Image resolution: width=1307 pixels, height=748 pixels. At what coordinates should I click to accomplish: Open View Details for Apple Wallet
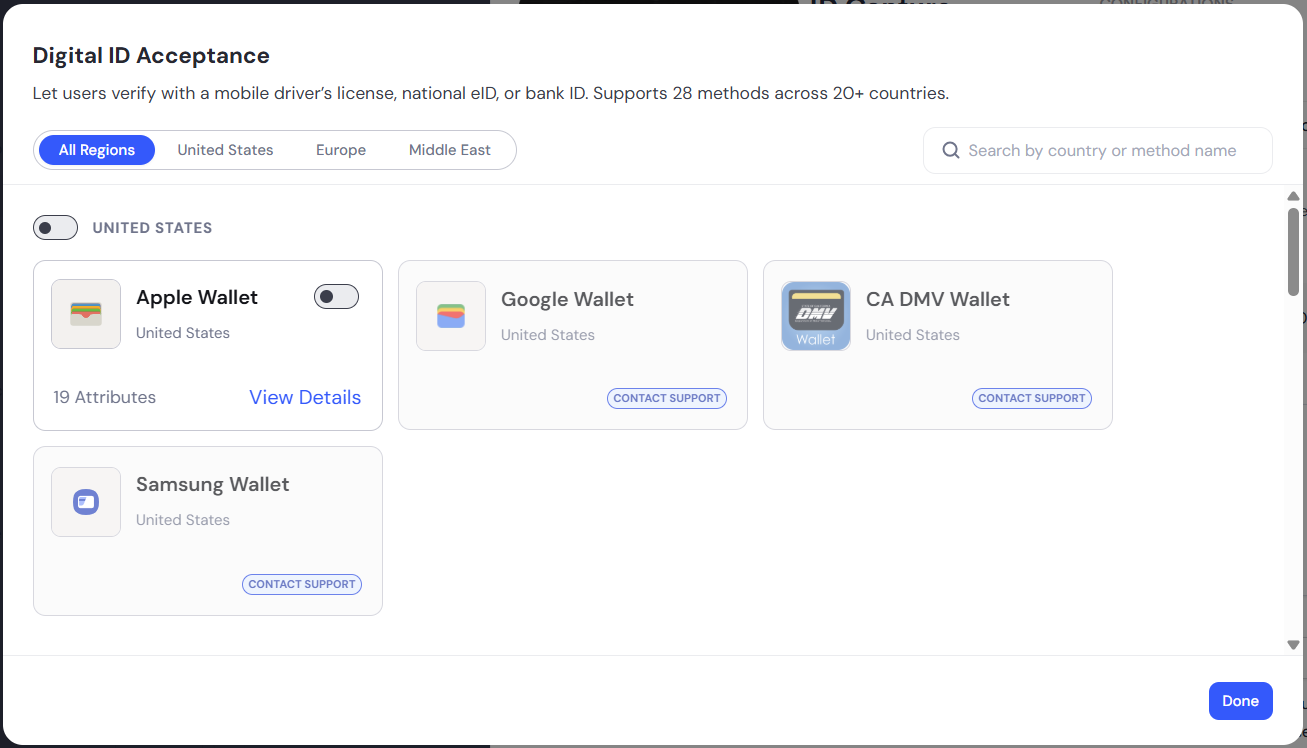coord(305,397)
